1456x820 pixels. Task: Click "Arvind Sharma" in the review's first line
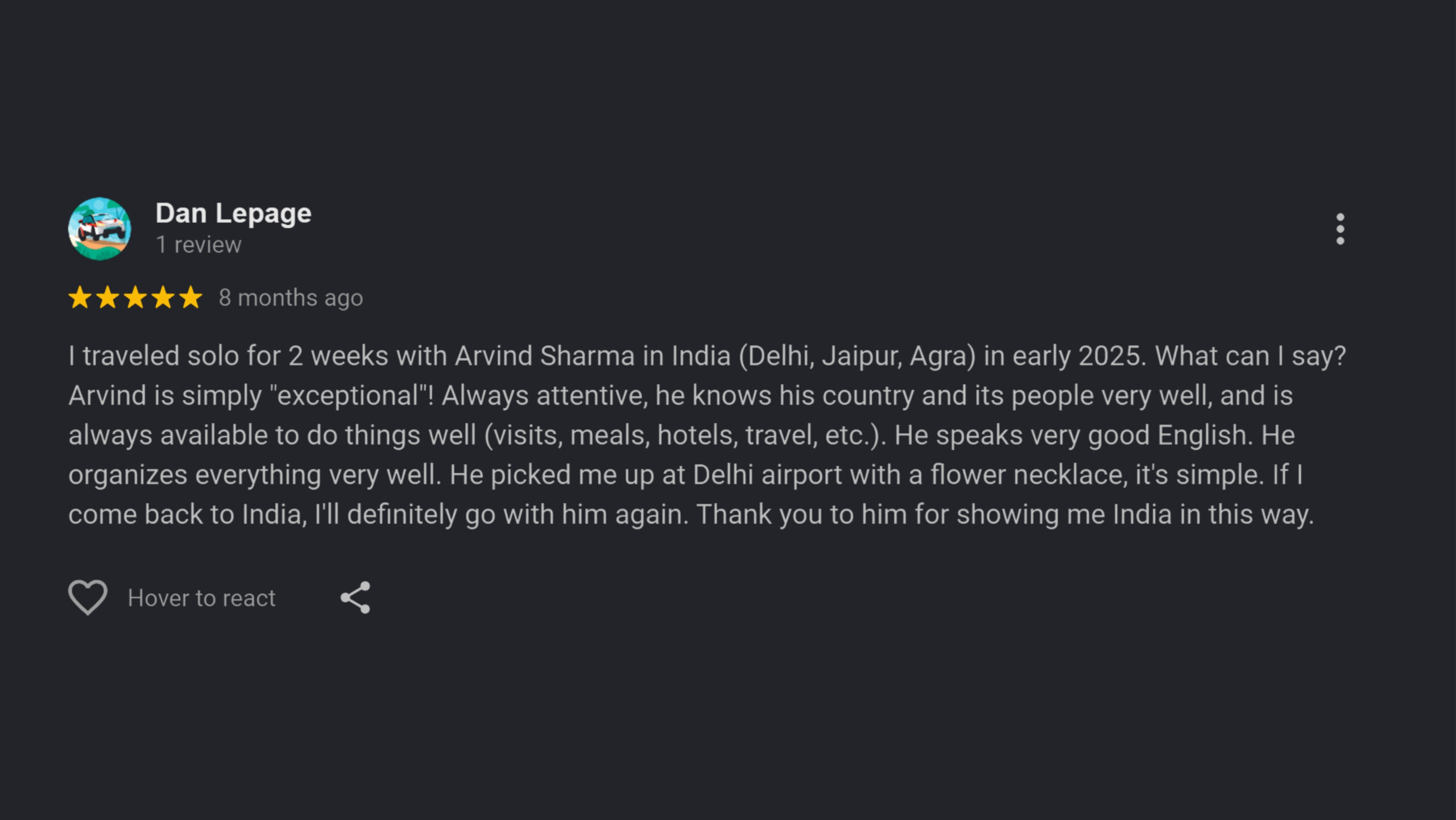[x=544, y=356]
